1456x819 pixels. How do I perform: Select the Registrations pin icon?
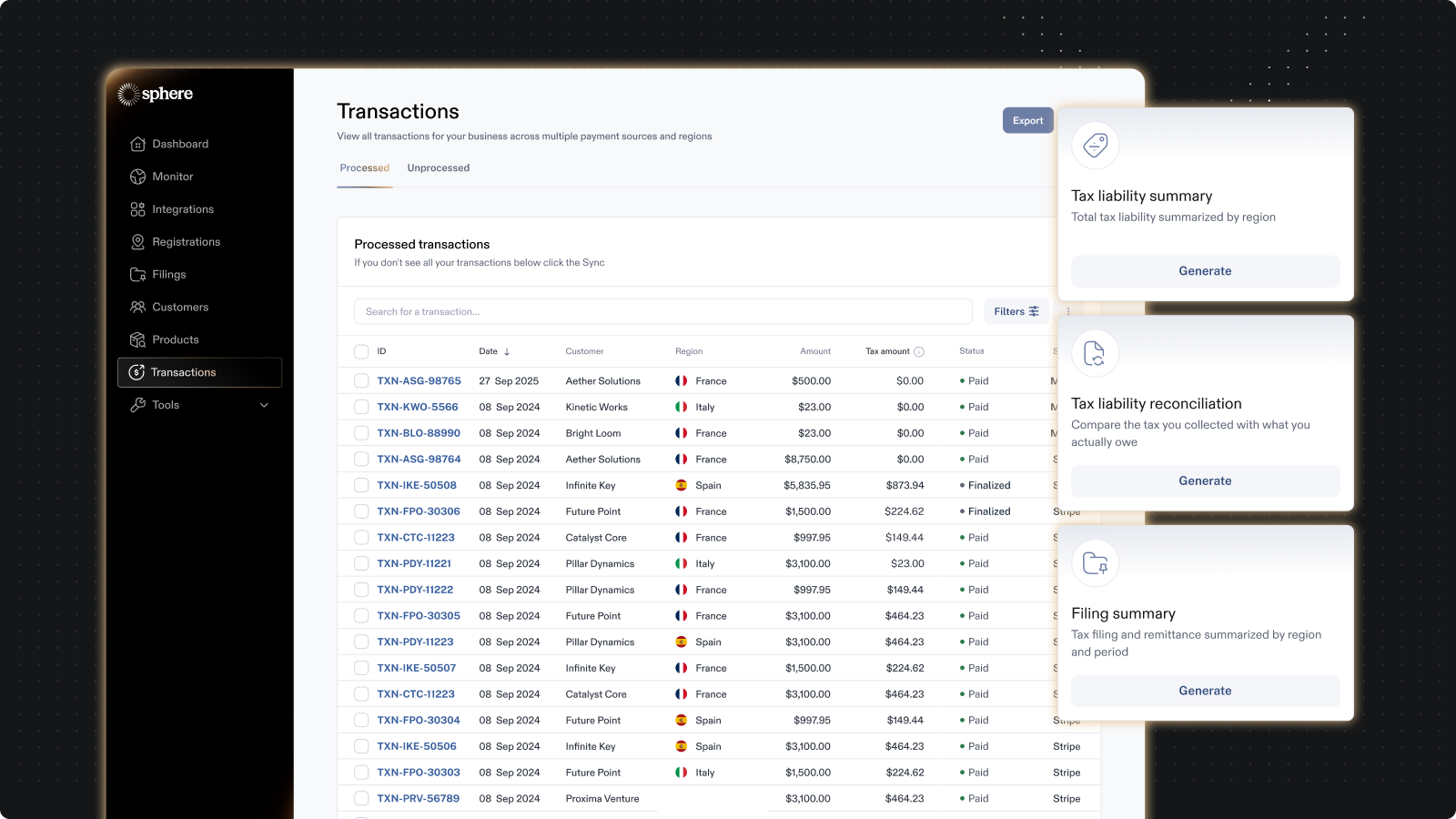137,242
